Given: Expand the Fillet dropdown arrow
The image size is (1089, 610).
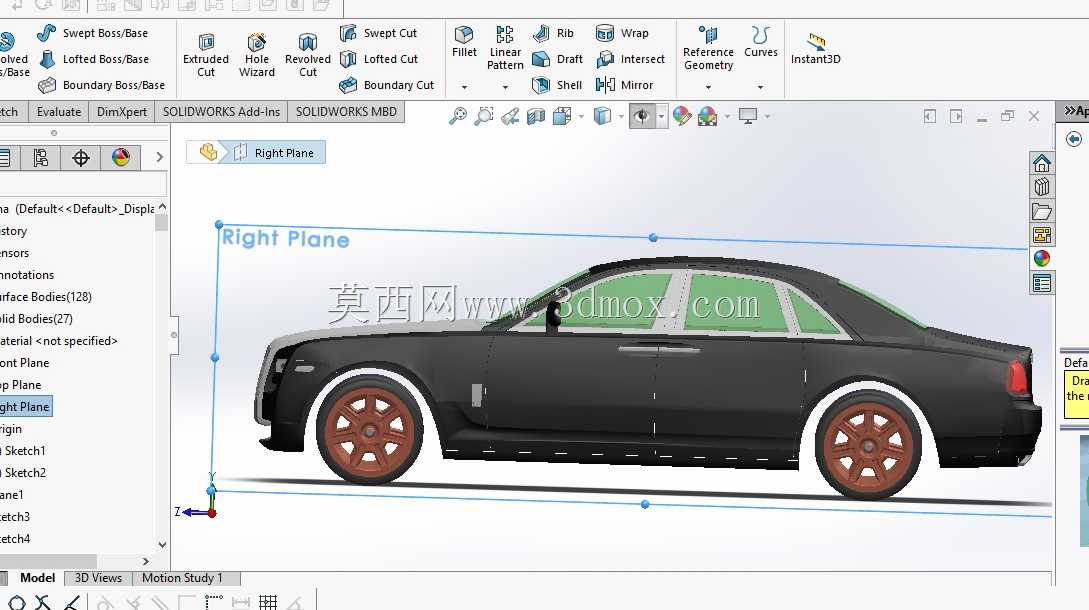Looking at the screenshot, I should pyautogui.click(x=464, y=87).
